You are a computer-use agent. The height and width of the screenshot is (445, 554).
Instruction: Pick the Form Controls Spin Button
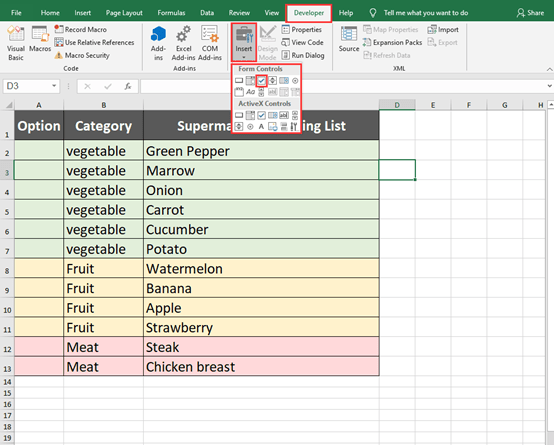tap(273, 81)
